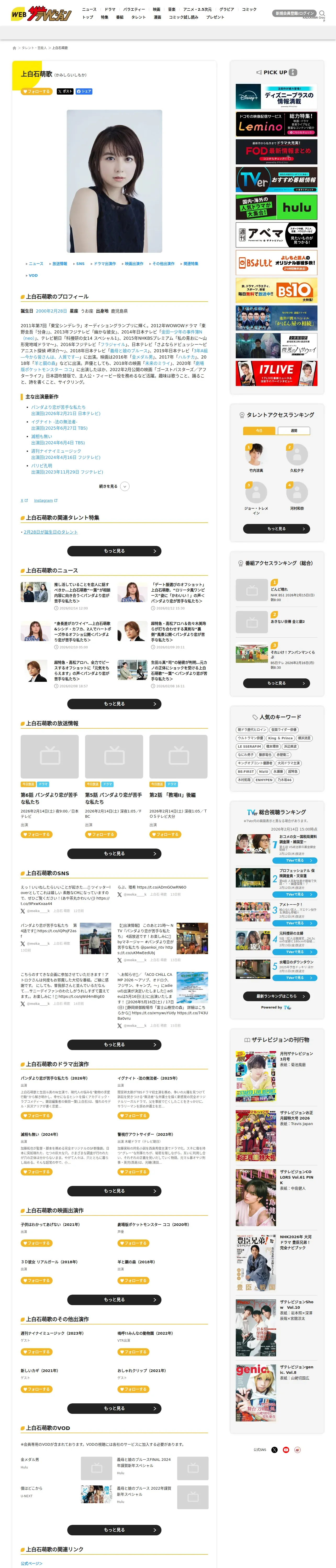Click the breadcrumb home icon

15,48
